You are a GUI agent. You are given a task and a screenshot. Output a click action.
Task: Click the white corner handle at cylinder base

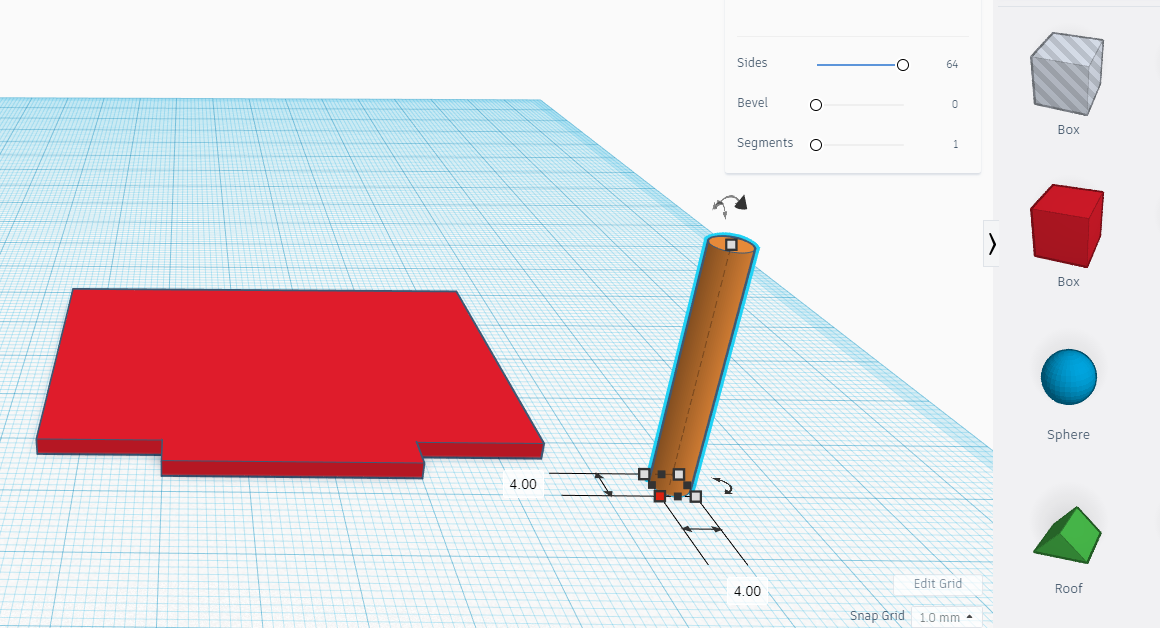(694, 495)
